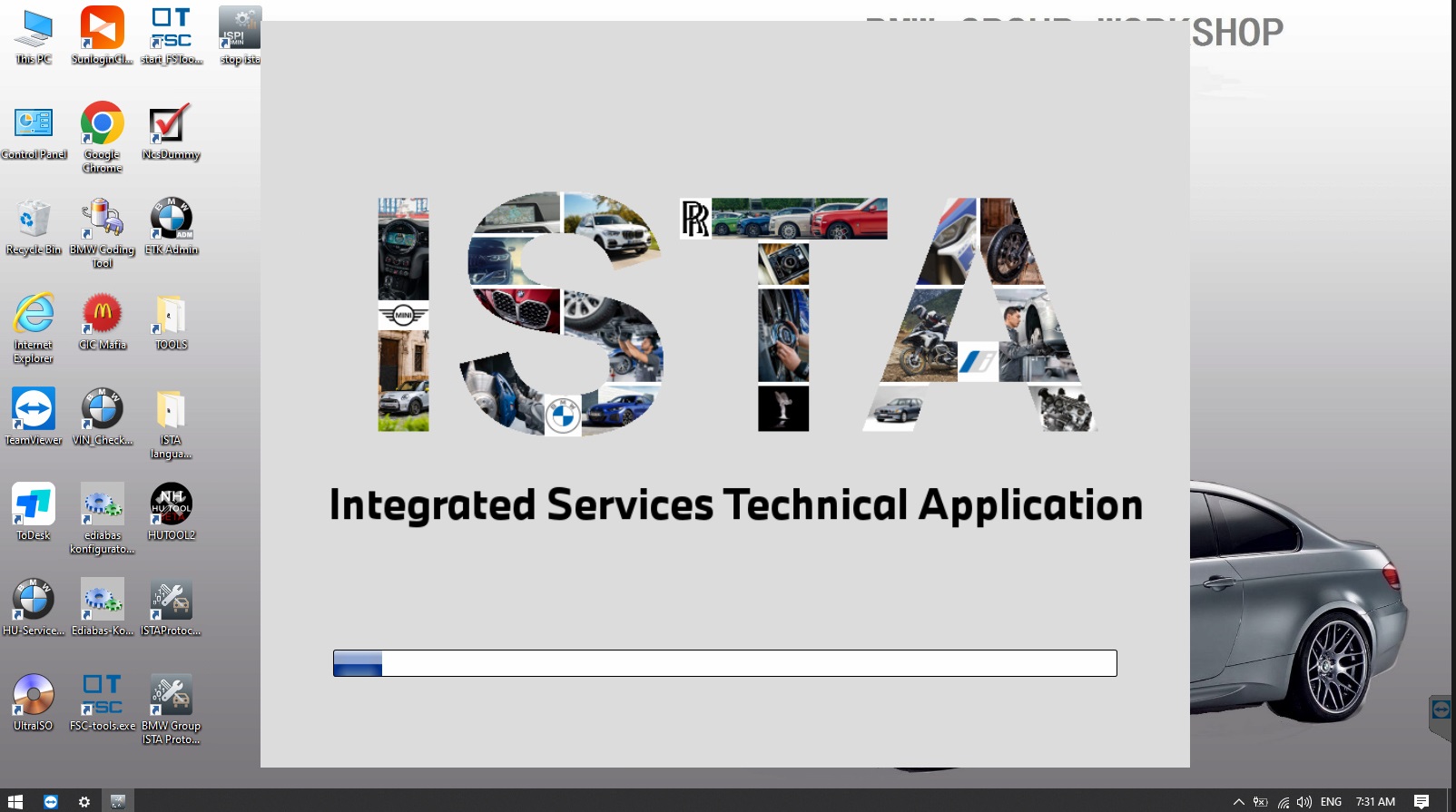Open the Windows Start menu
Screen dimensions: 1456x812
tap(15, 801)
